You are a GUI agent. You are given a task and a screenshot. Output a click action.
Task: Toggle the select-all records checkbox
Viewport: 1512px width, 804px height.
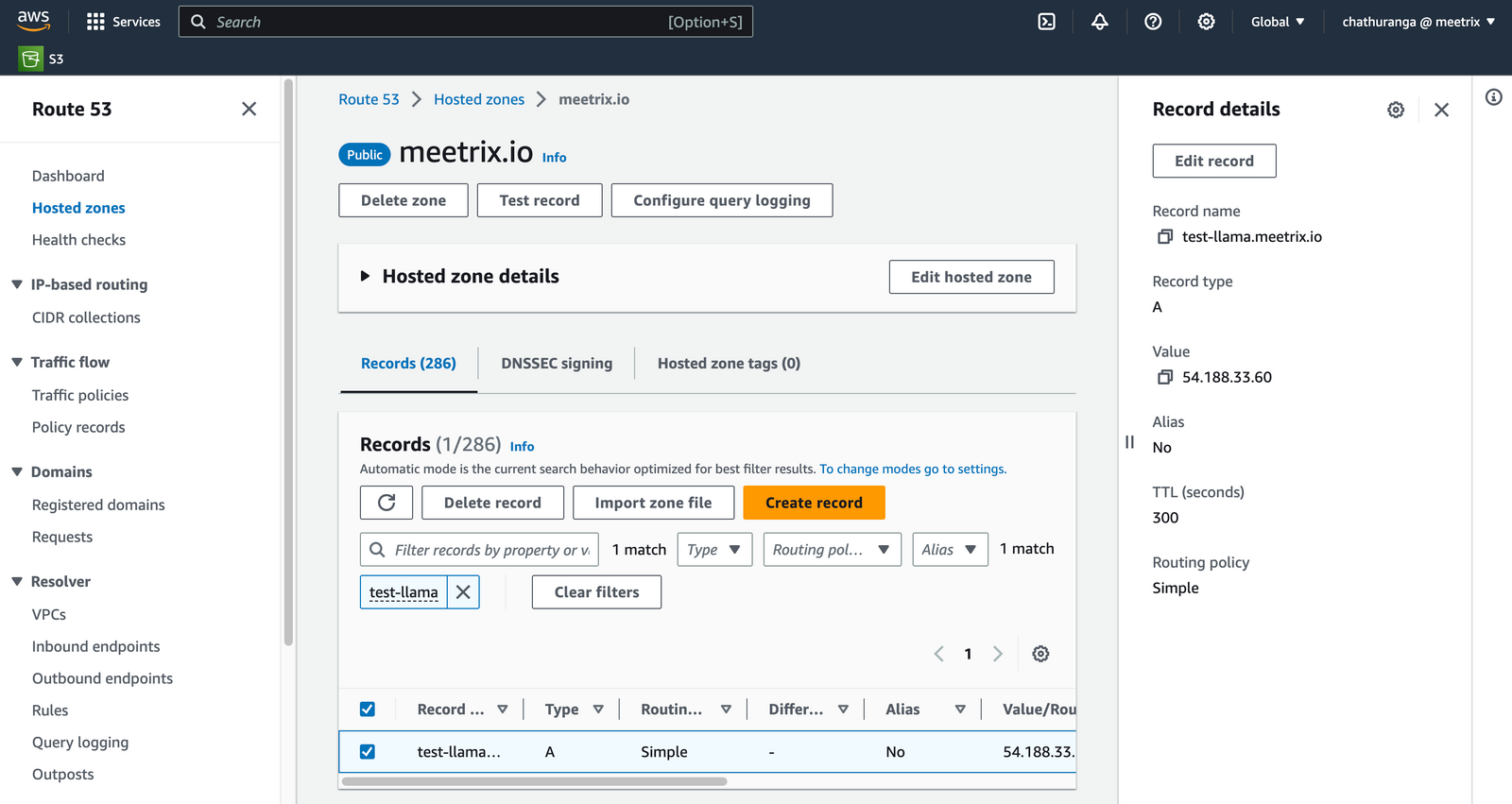(368, 710)
